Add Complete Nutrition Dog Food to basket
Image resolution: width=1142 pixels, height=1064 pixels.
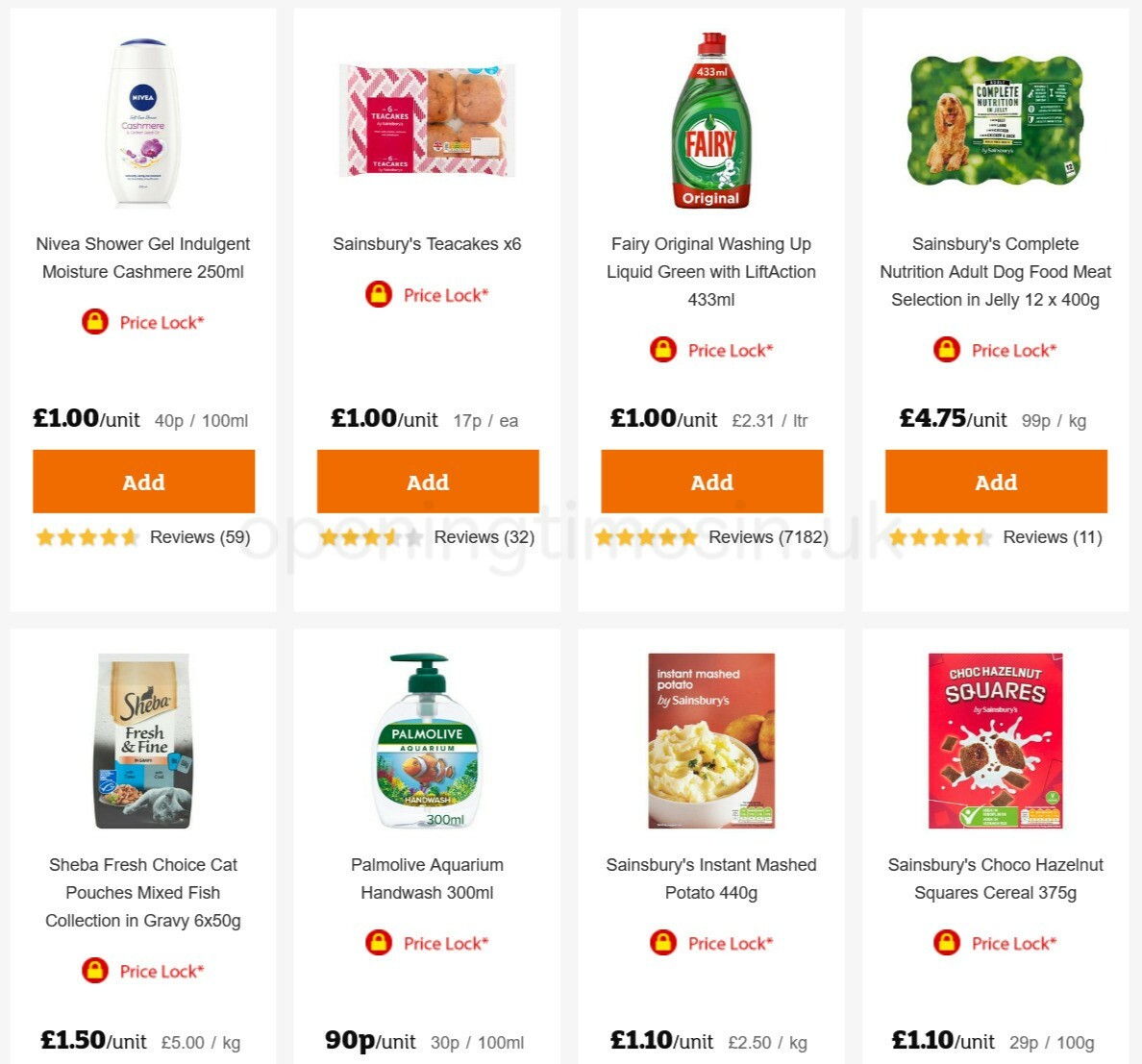coord(996,482)
